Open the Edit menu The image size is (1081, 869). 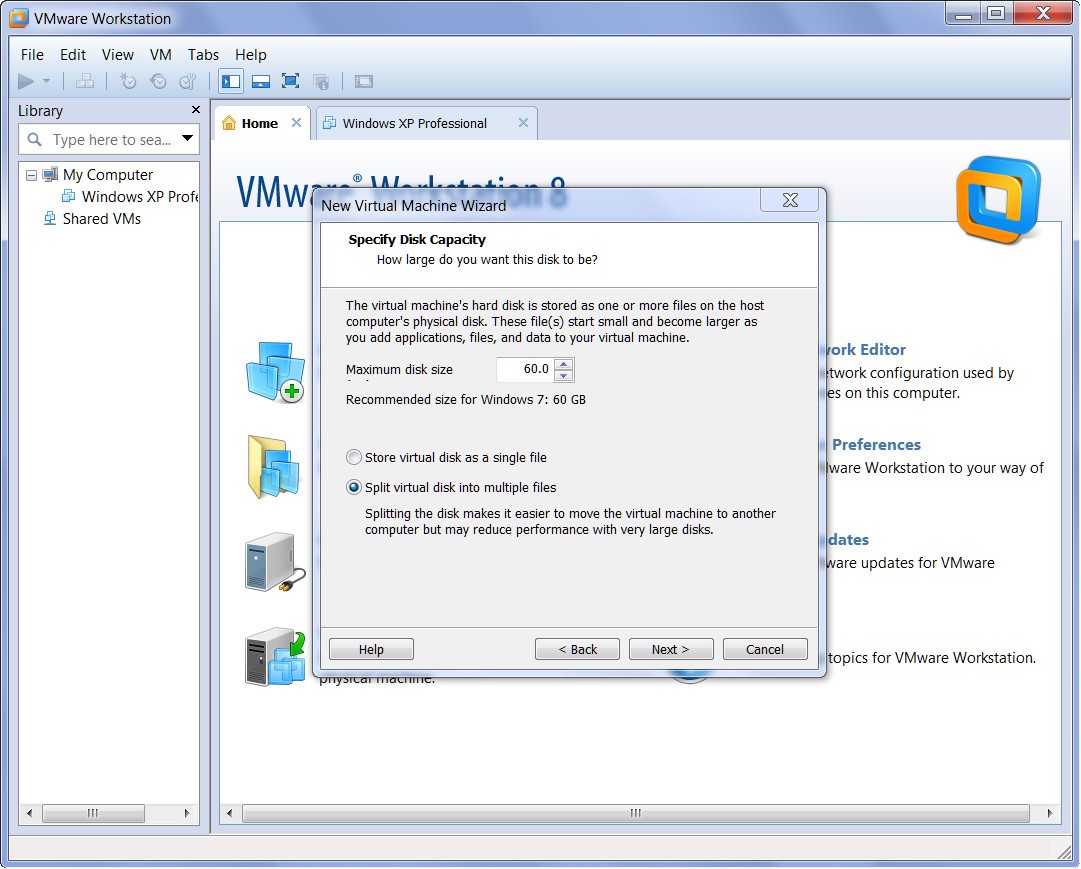point(72,54)
